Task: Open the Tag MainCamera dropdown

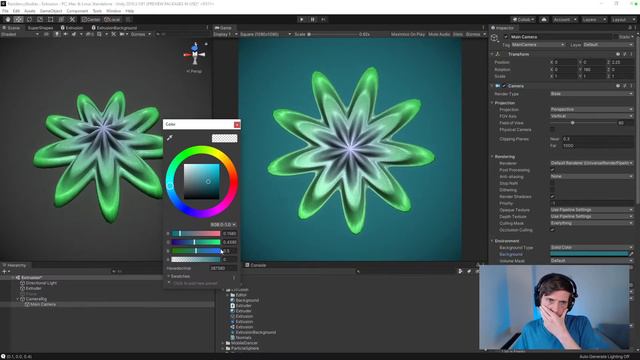Action: click(x=538, y=44)
